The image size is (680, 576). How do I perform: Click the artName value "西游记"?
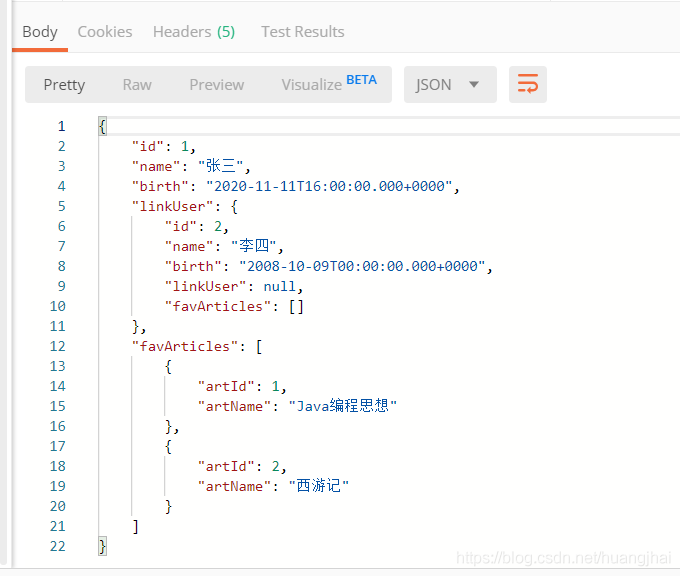318,486
